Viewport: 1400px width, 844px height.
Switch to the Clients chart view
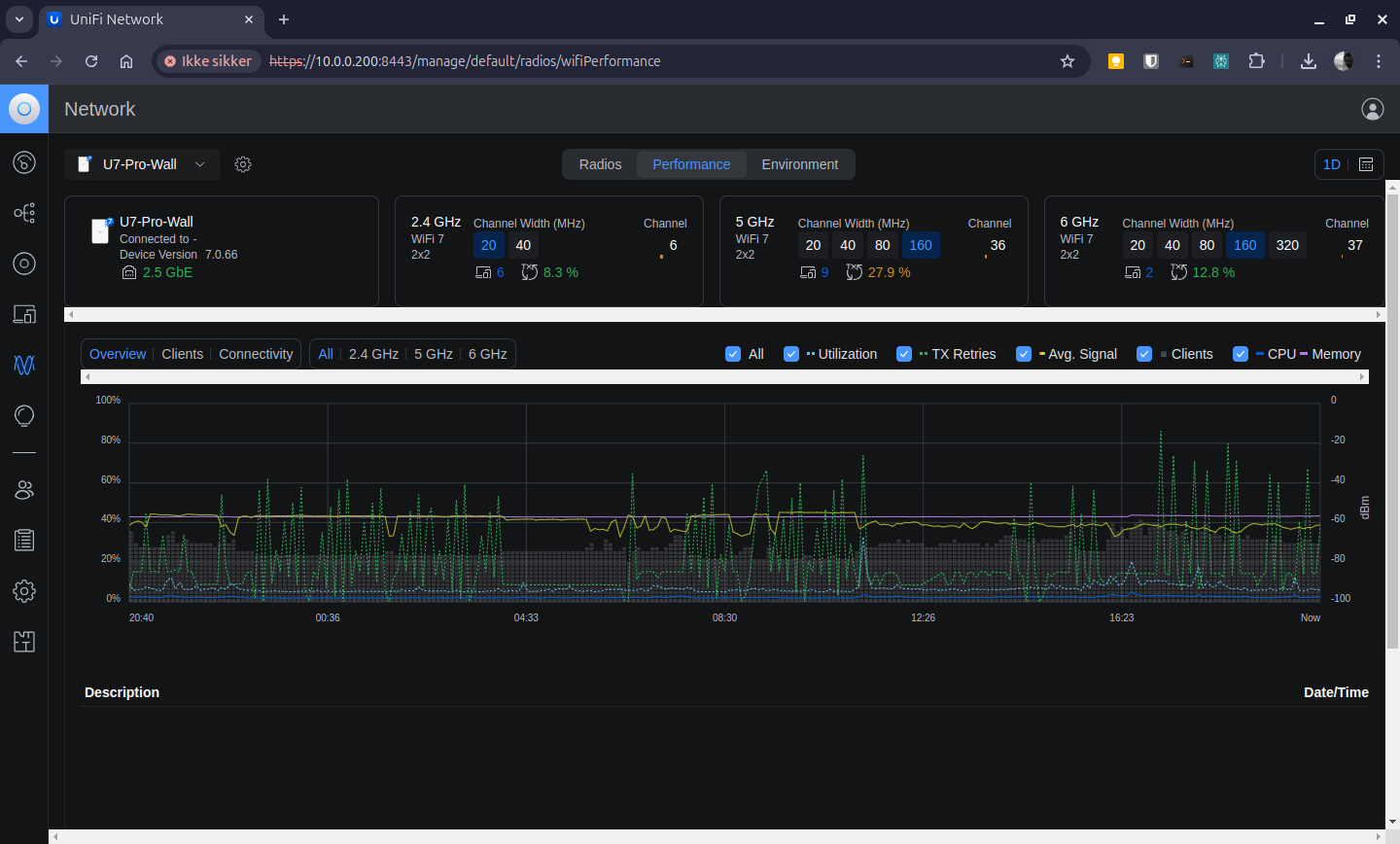tap(182, 354)
